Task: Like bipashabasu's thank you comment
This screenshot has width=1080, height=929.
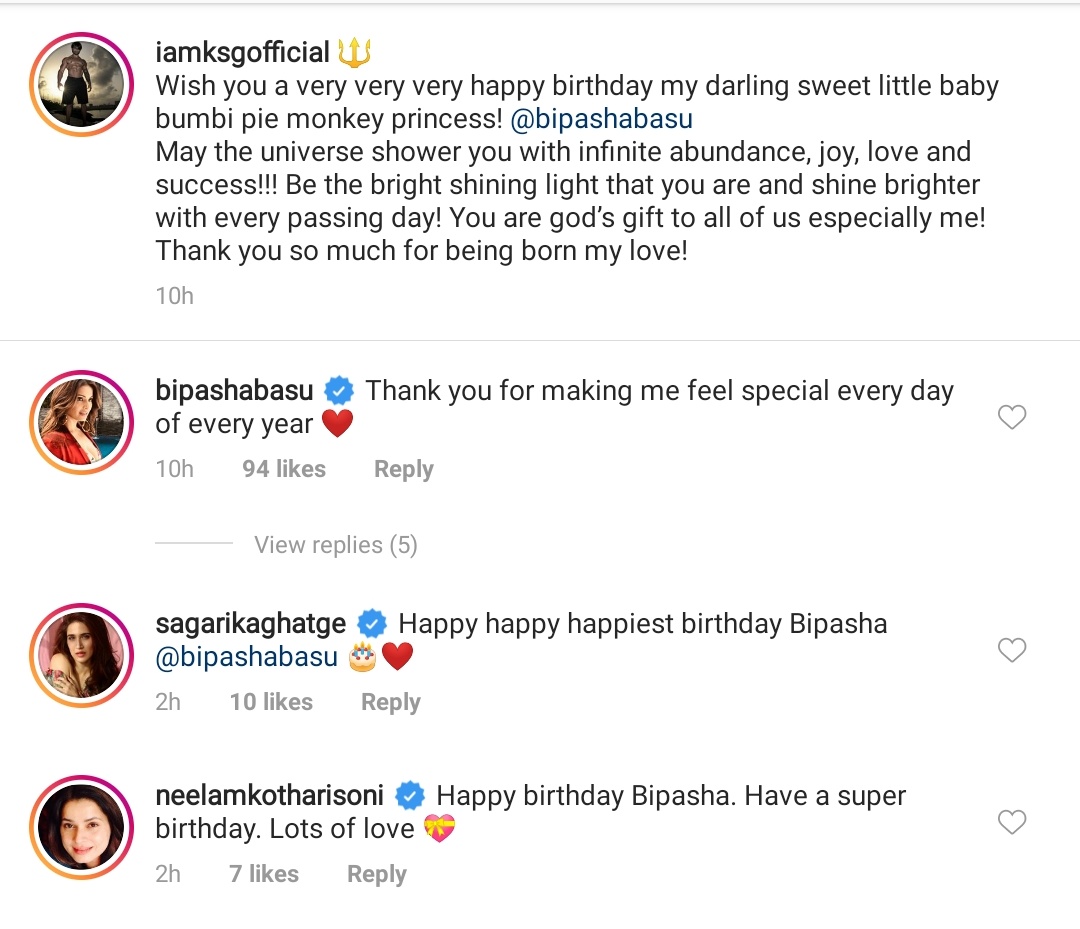Action: tap(1012, 417)
